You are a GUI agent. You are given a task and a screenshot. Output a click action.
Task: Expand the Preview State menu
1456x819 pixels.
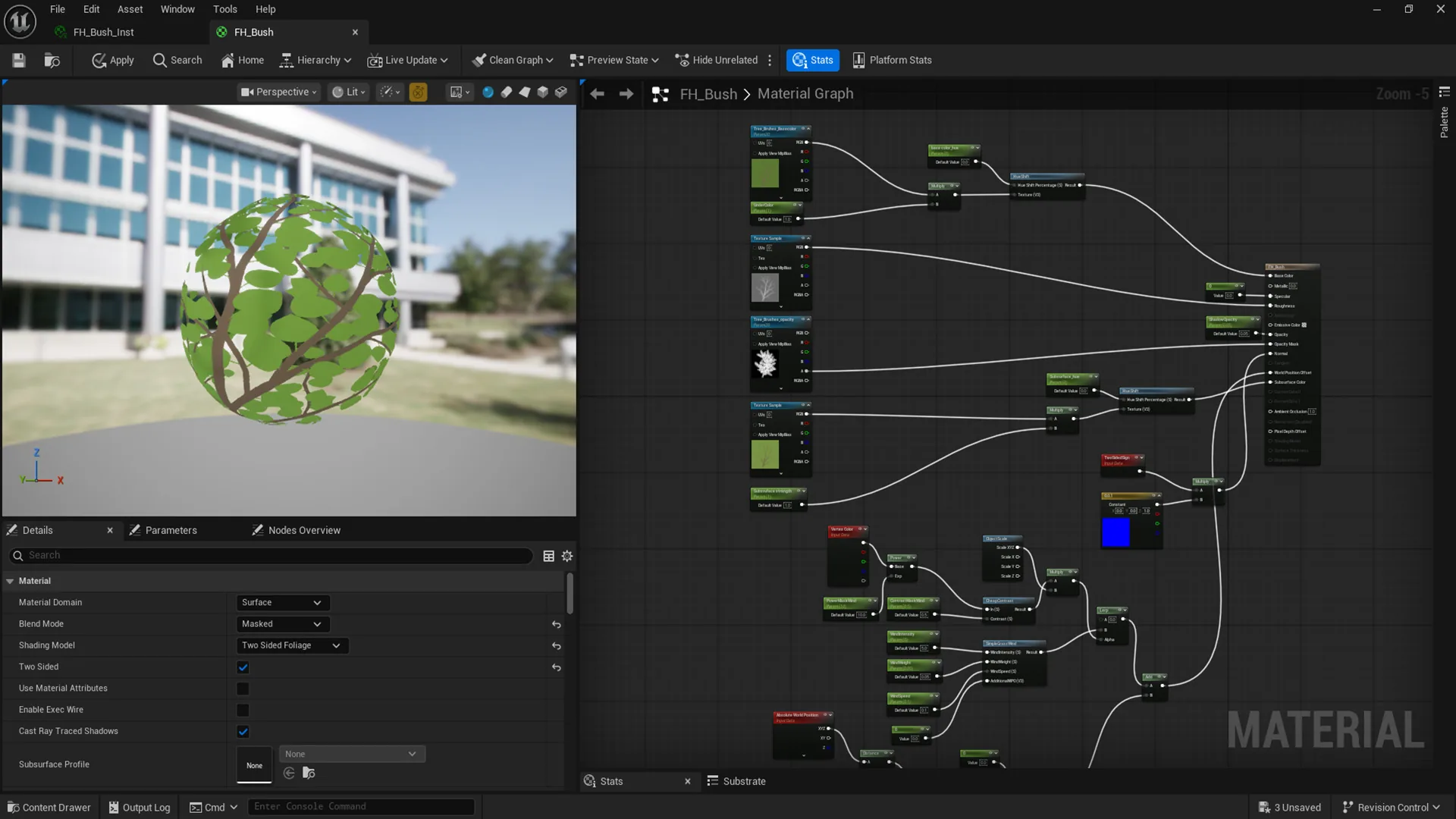coord(614,61)
